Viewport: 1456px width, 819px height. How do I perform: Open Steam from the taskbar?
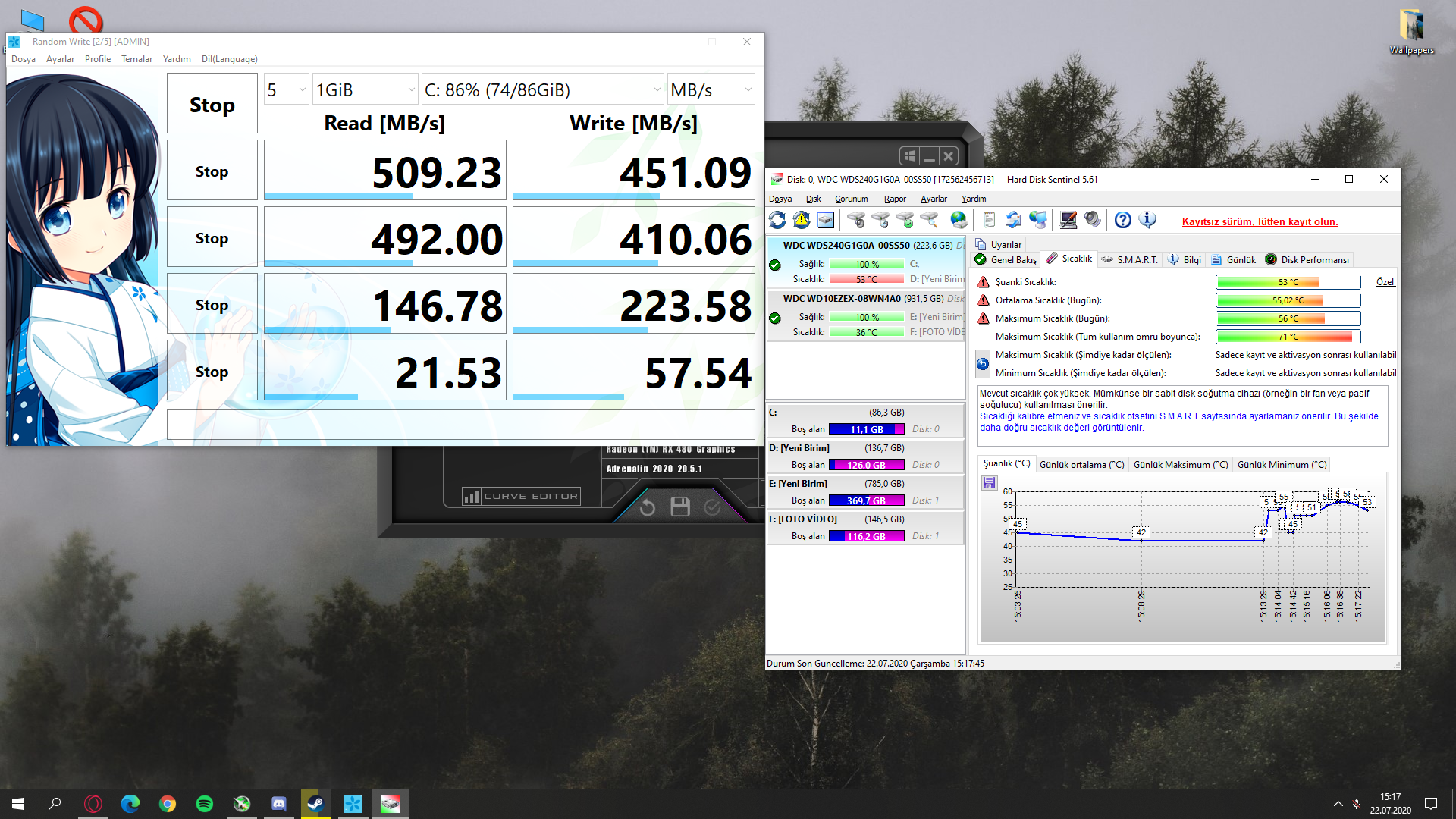click(315, 804)
